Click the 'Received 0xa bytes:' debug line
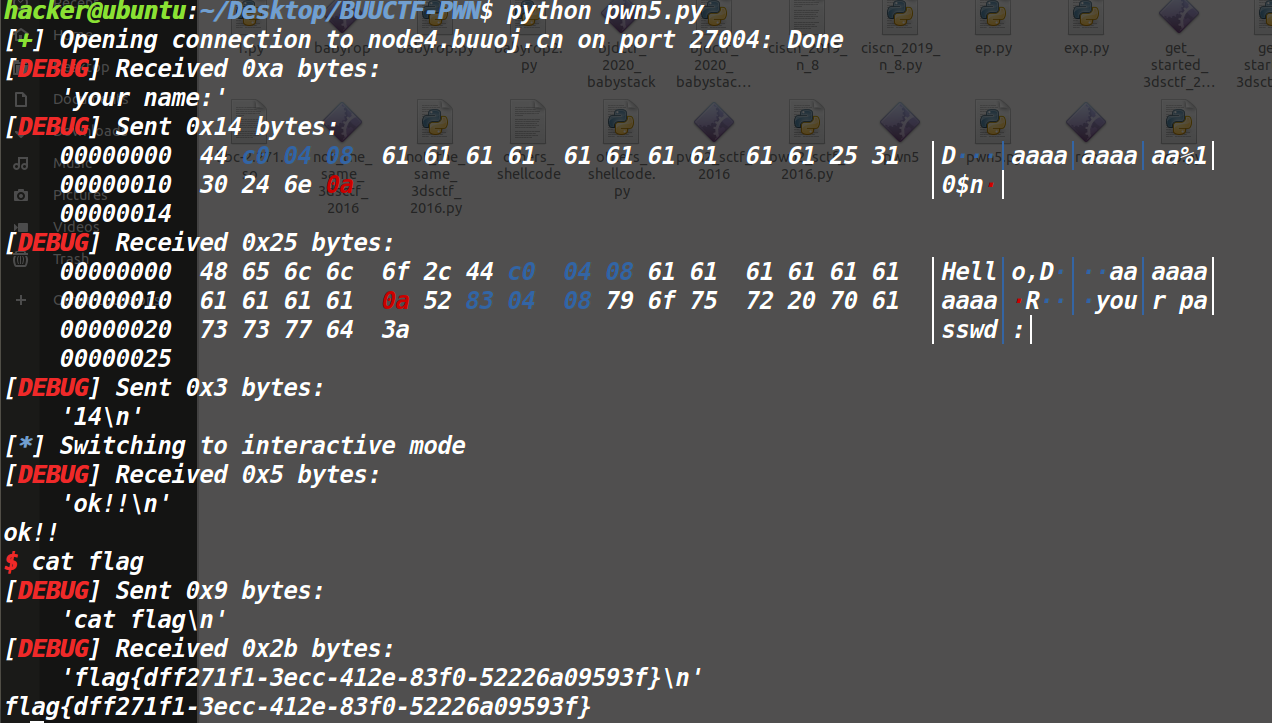The width and height of the screenshot is (1272, 723). [x=192, y=70]
